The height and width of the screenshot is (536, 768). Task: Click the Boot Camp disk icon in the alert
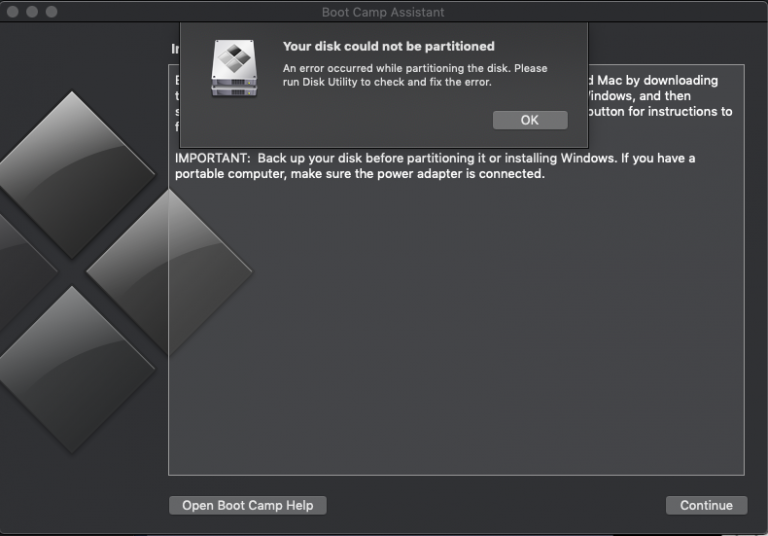[234, 68]
